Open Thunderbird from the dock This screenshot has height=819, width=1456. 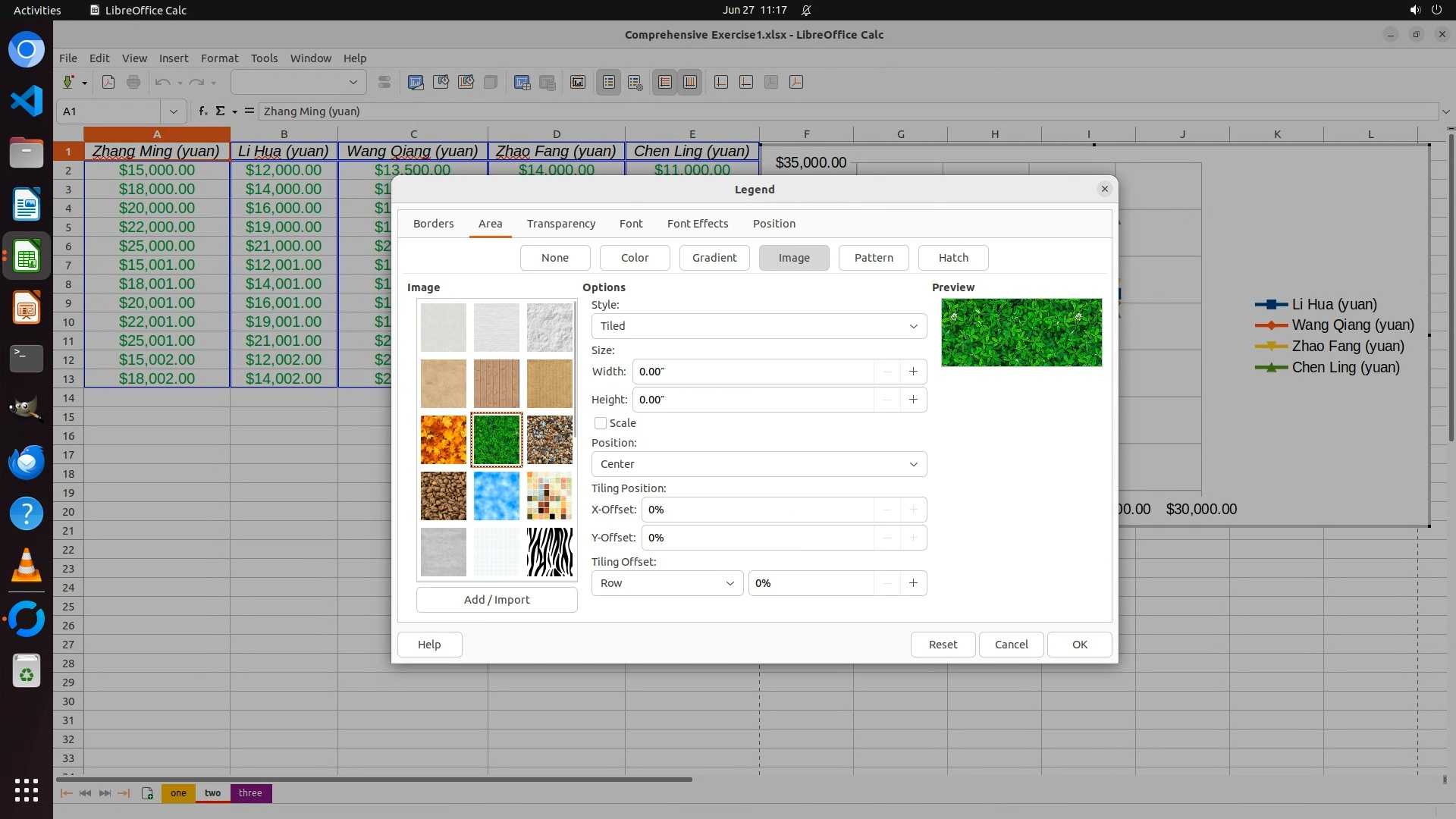click(x=27, y=462)
